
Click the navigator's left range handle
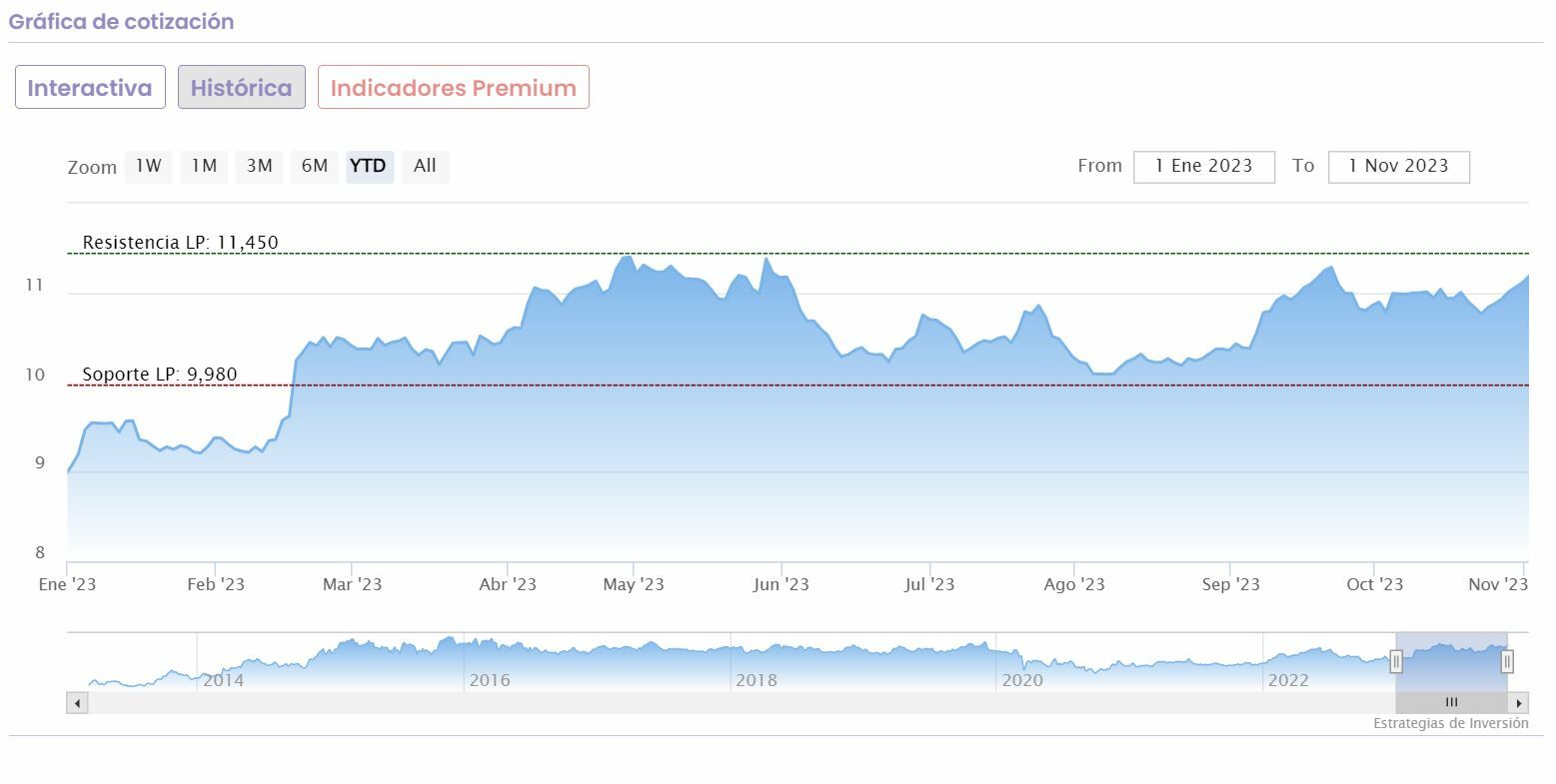click(x=1396, y=661)
